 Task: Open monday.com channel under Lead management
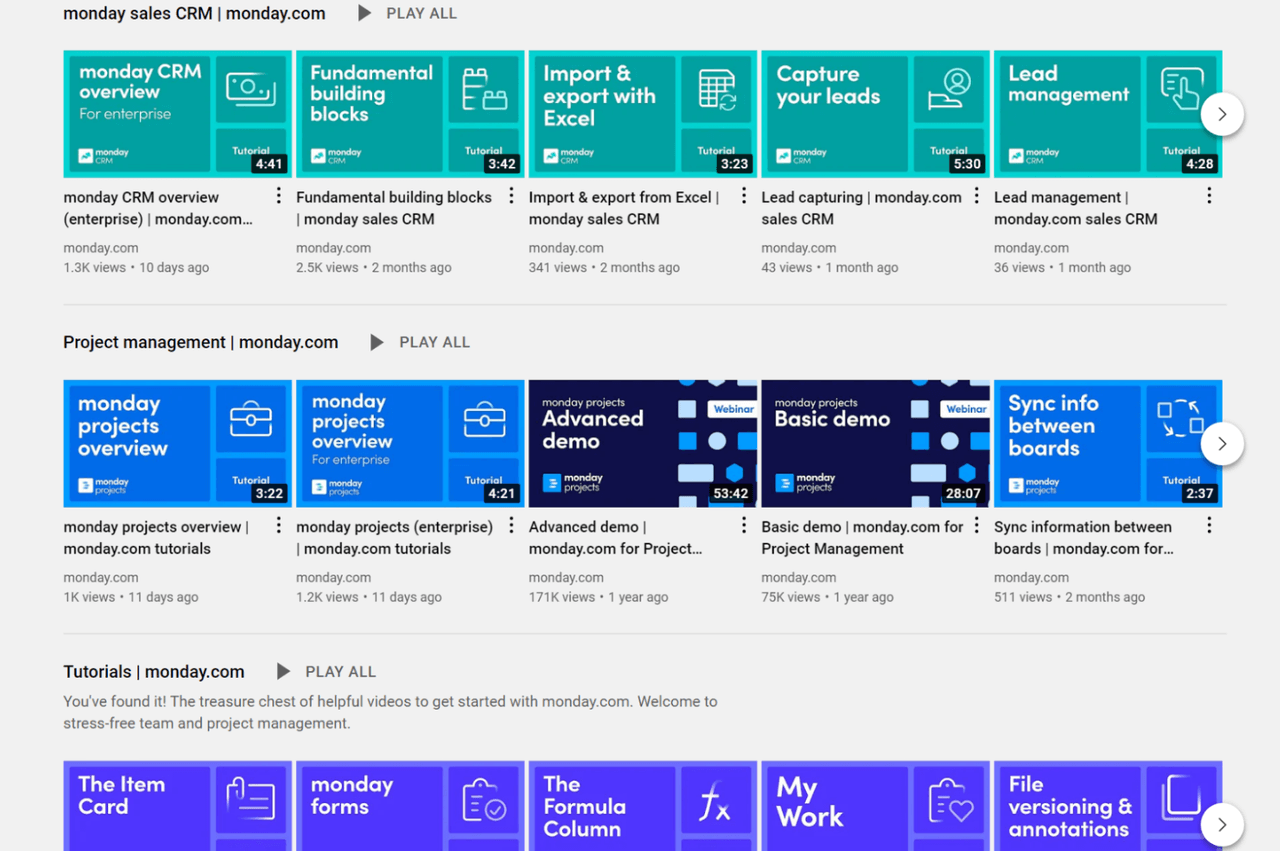1032,248
